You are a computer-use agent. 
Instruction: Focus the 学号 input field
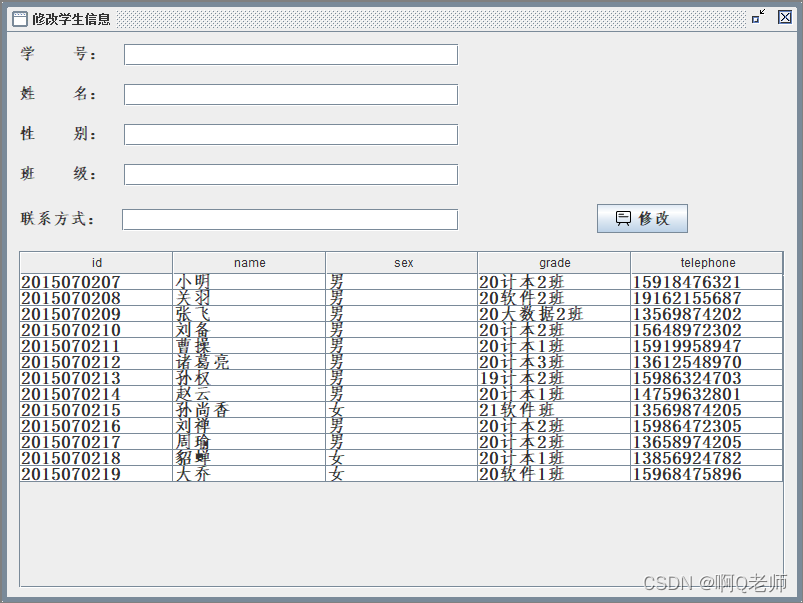291,55
